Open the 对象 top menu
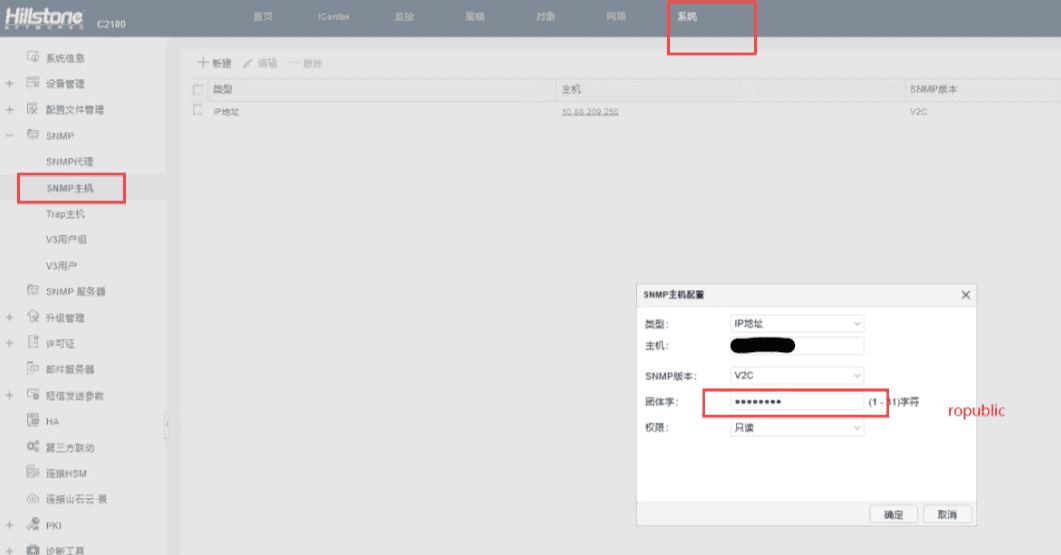The width and height of the screenshot is (1061, 555). pyautogui.click(x=545, y=16)
